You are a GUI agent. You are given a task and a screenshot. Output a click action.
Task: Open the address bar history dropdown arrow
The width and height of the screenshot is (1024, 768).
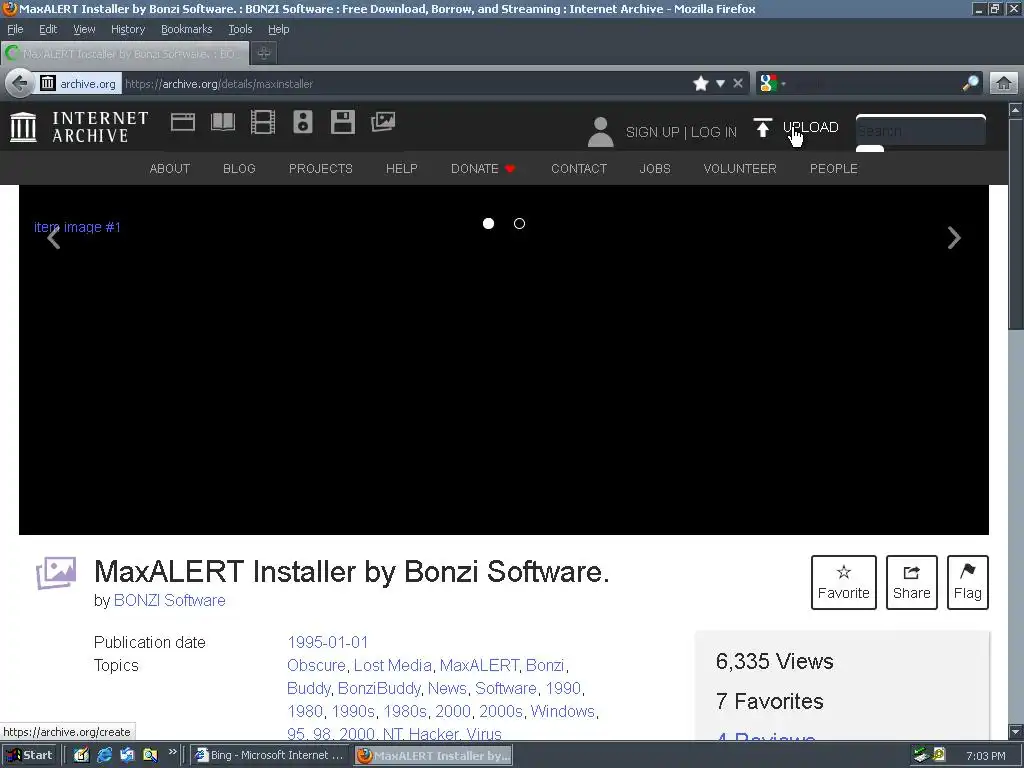tap(720, 84)
